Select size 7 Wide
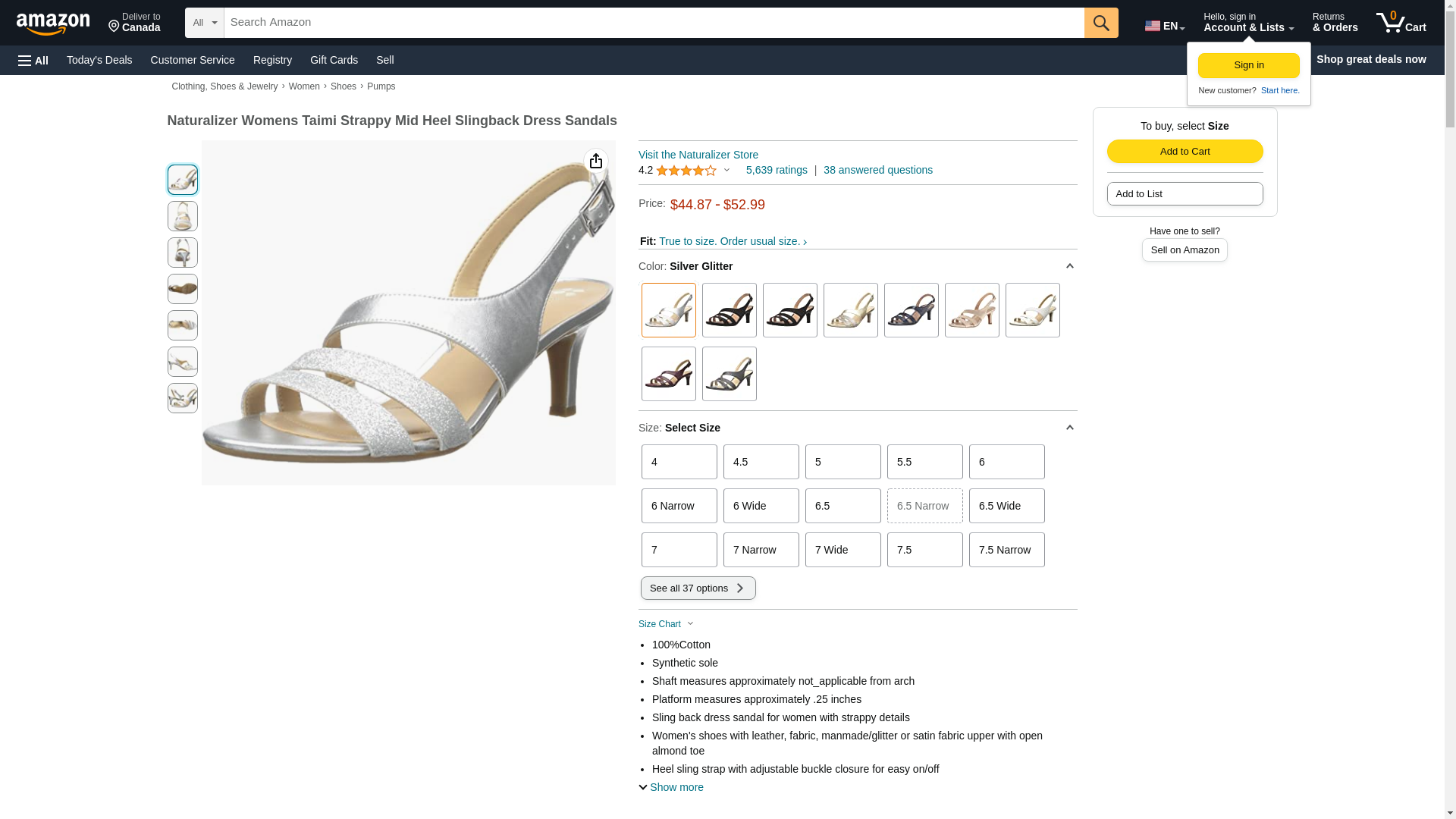 pos(843,550)
